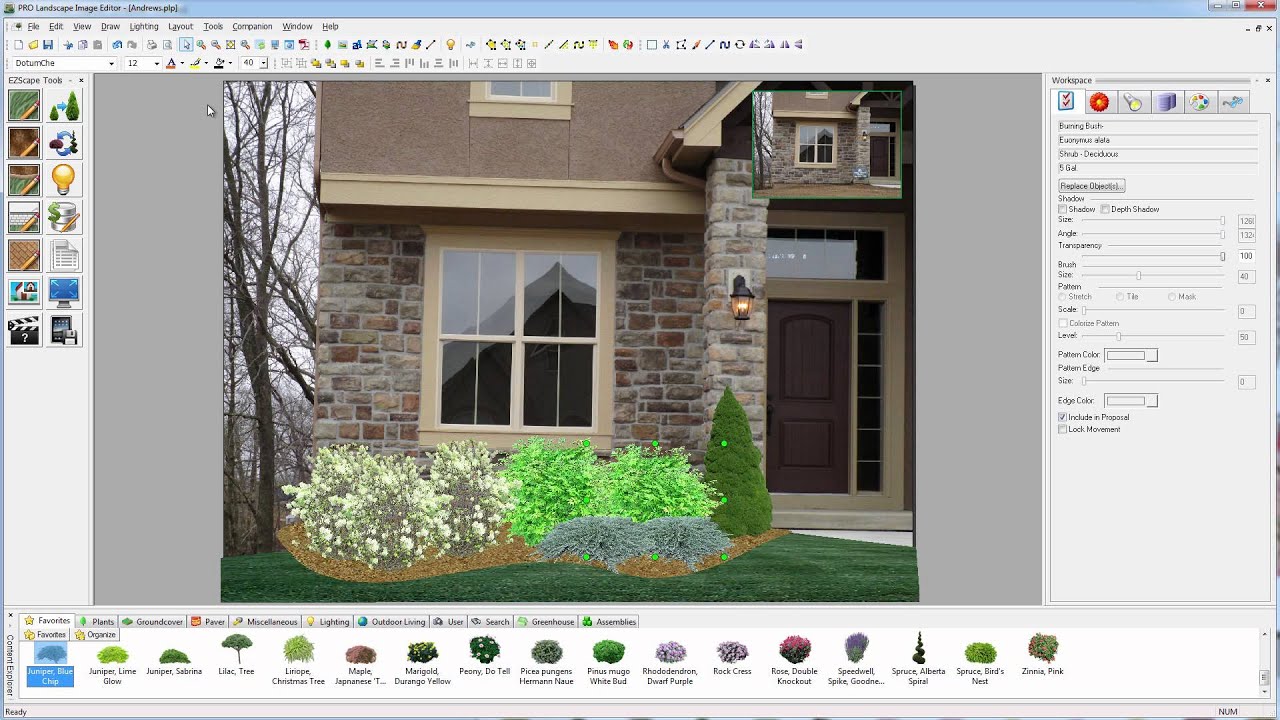Switch to the Groundcover tab
This screenshot has width=1280, height=720.
coord(152,621)
